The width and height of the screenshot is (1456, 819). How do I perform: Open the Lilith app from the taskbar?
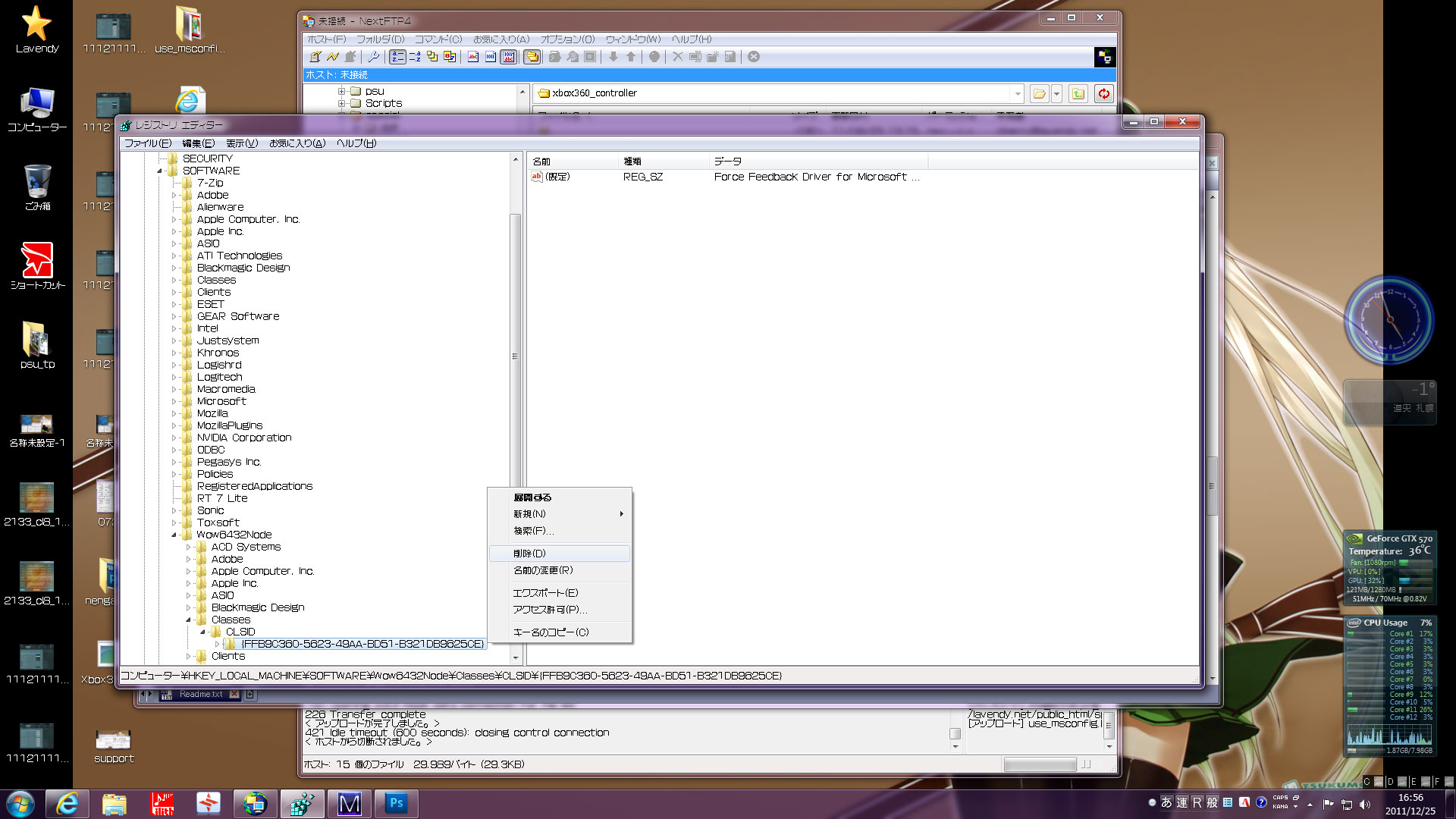click(x=162, y=803)
